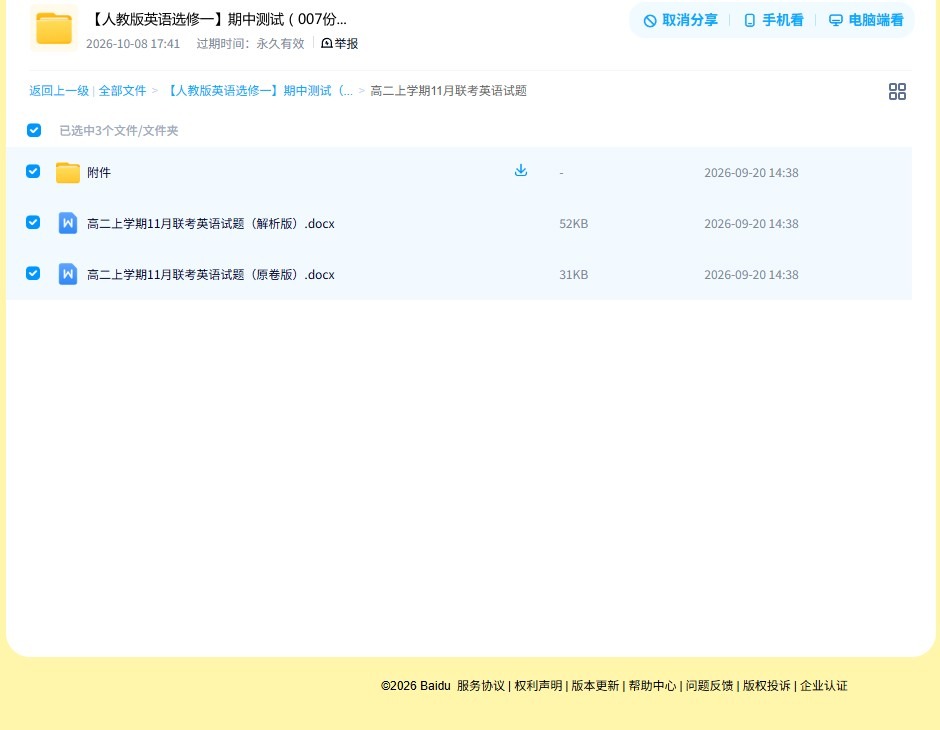The width and height of the screenshot is (940, 730).
Task: Open 权利声明 footer link
Action: click(538, 686)
